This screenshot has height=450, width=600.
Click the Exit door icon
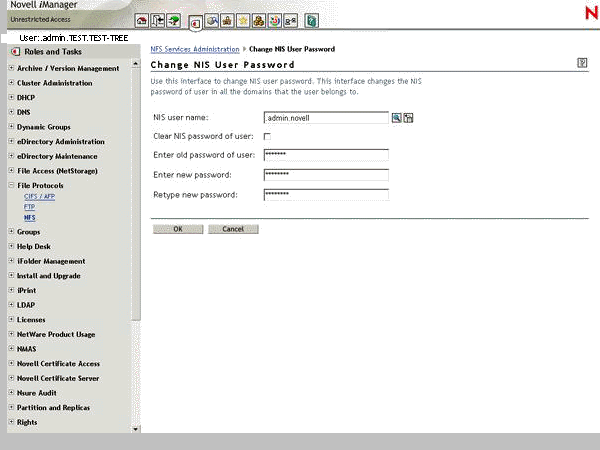[x=158, y=21]
